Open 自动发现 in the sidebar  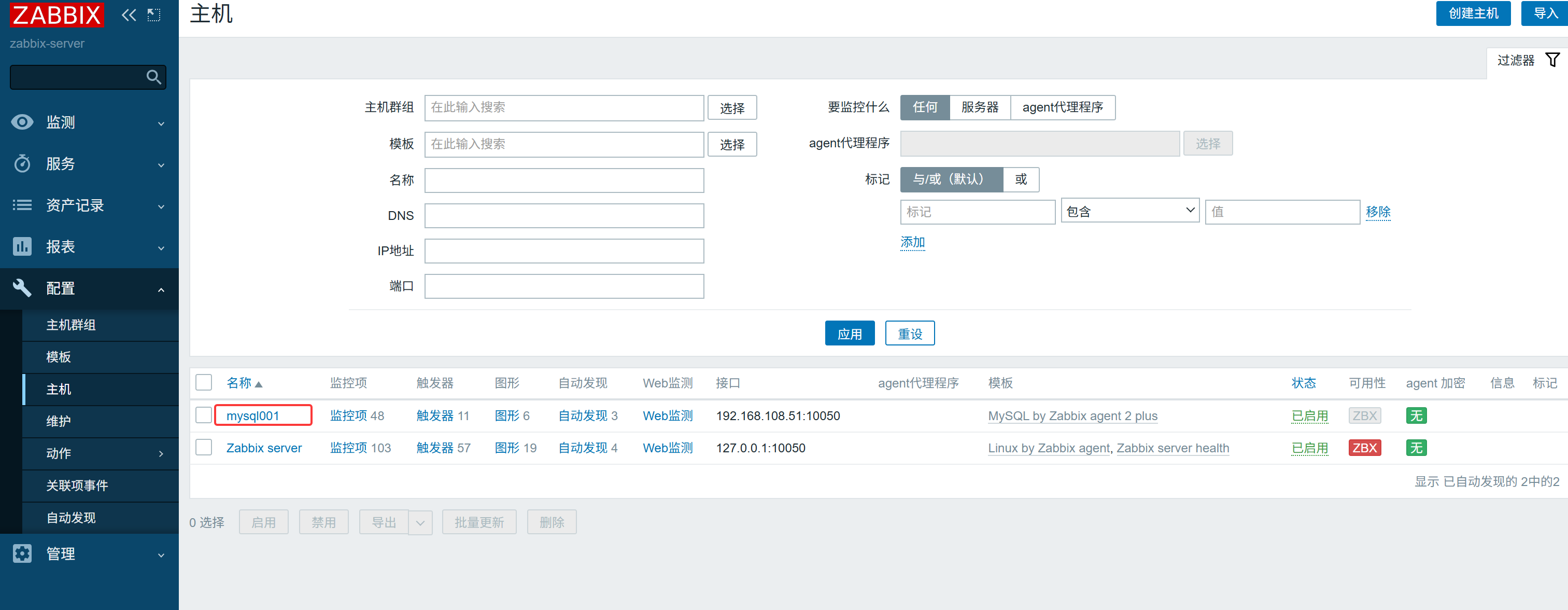101,518
